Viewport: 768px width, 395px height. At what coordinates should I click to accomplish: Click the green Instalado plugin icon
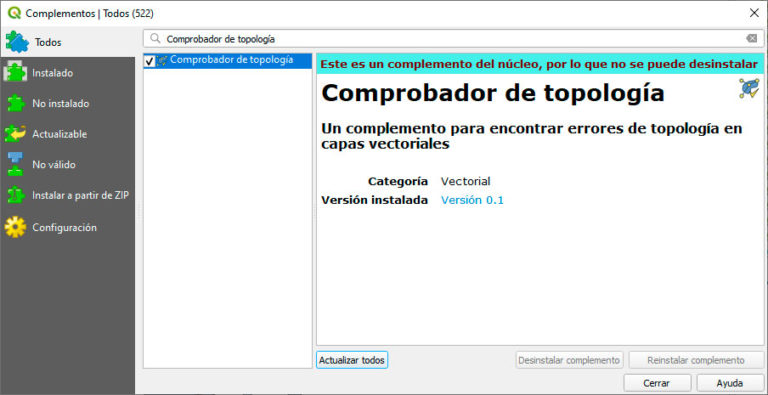coord(15,73)
